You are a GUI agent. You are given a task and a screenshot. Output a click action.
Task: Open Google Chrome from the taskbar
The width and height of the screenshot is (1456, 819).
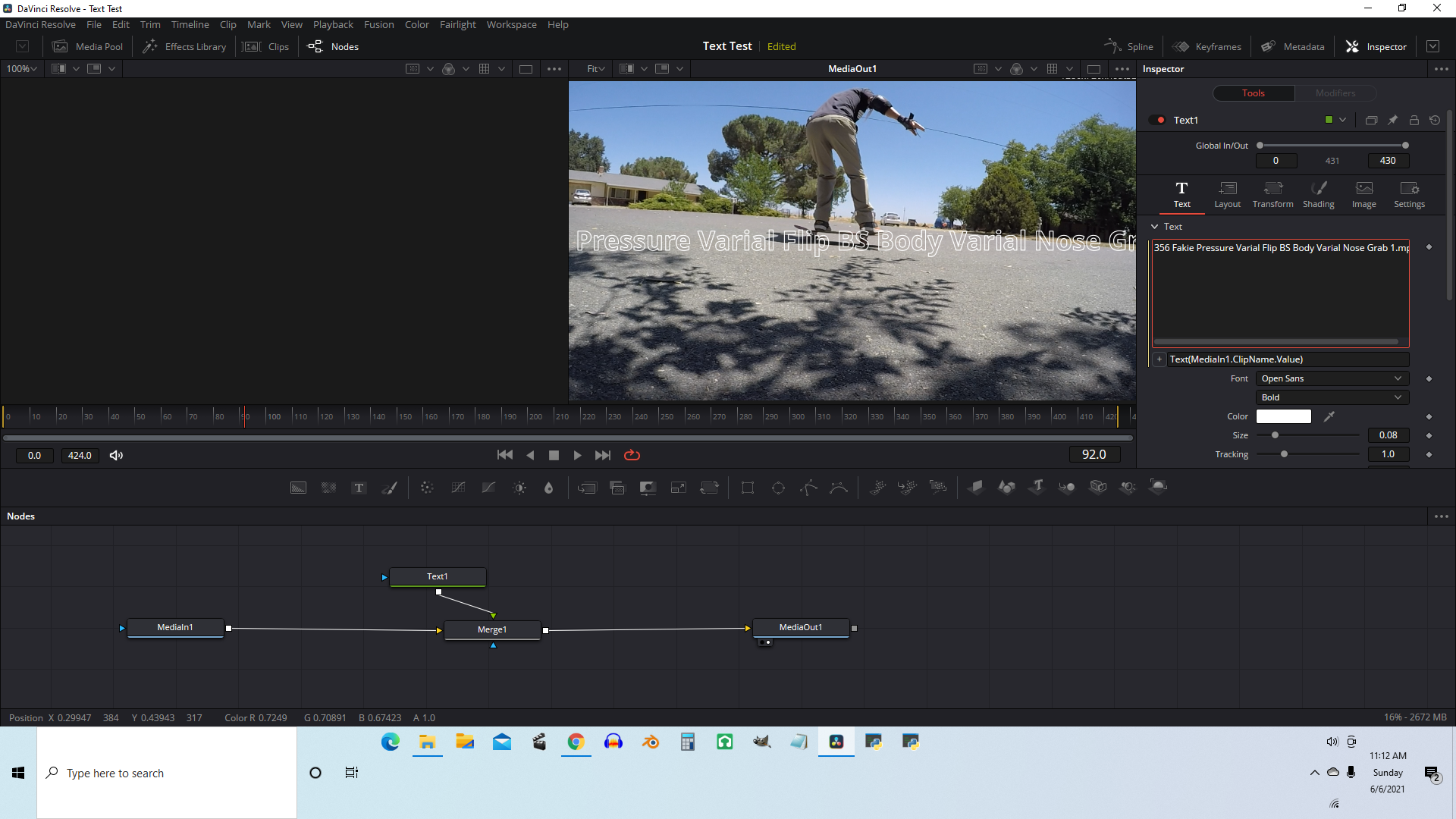pos(576,742)
